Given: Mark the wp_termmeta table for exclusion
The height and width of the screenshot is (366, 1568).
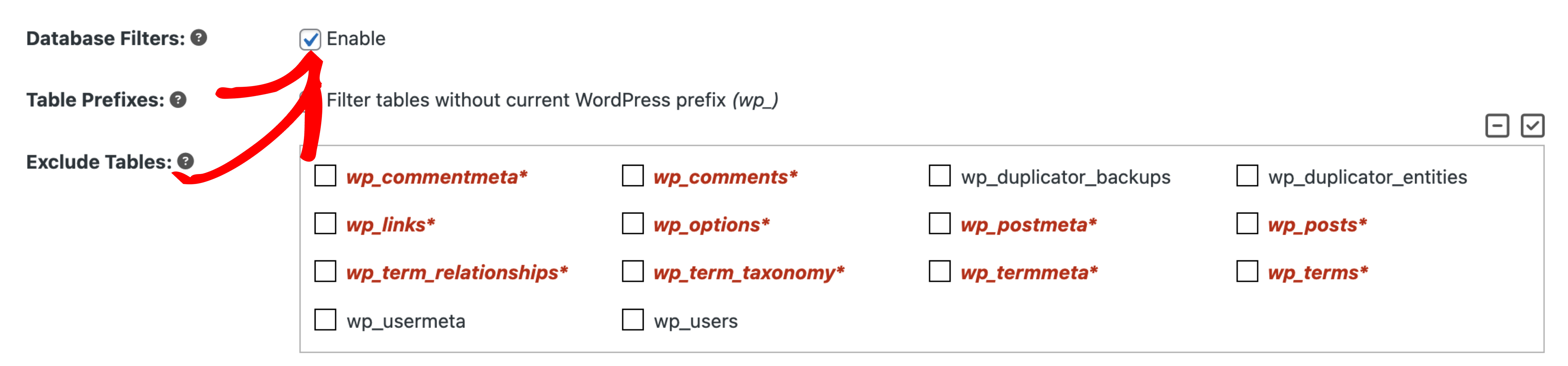Looking at the screenshot, I should tap(939, 272).
